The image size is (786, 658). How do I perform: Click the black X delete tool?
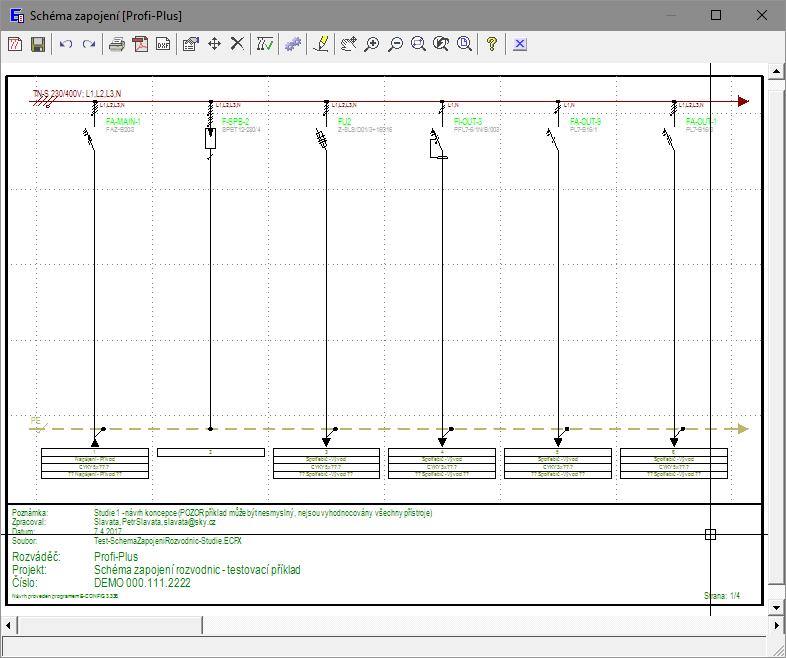click(x=237, y=44)
